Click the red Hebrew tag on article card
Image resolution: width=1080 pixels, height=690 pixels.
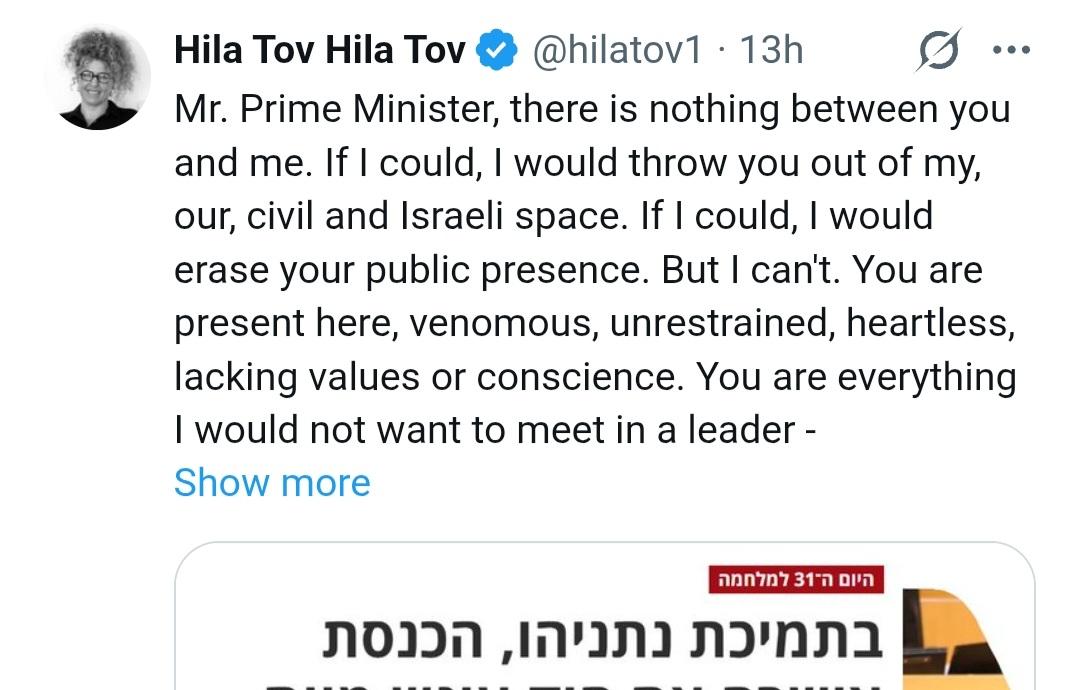[x=797, y=580]
